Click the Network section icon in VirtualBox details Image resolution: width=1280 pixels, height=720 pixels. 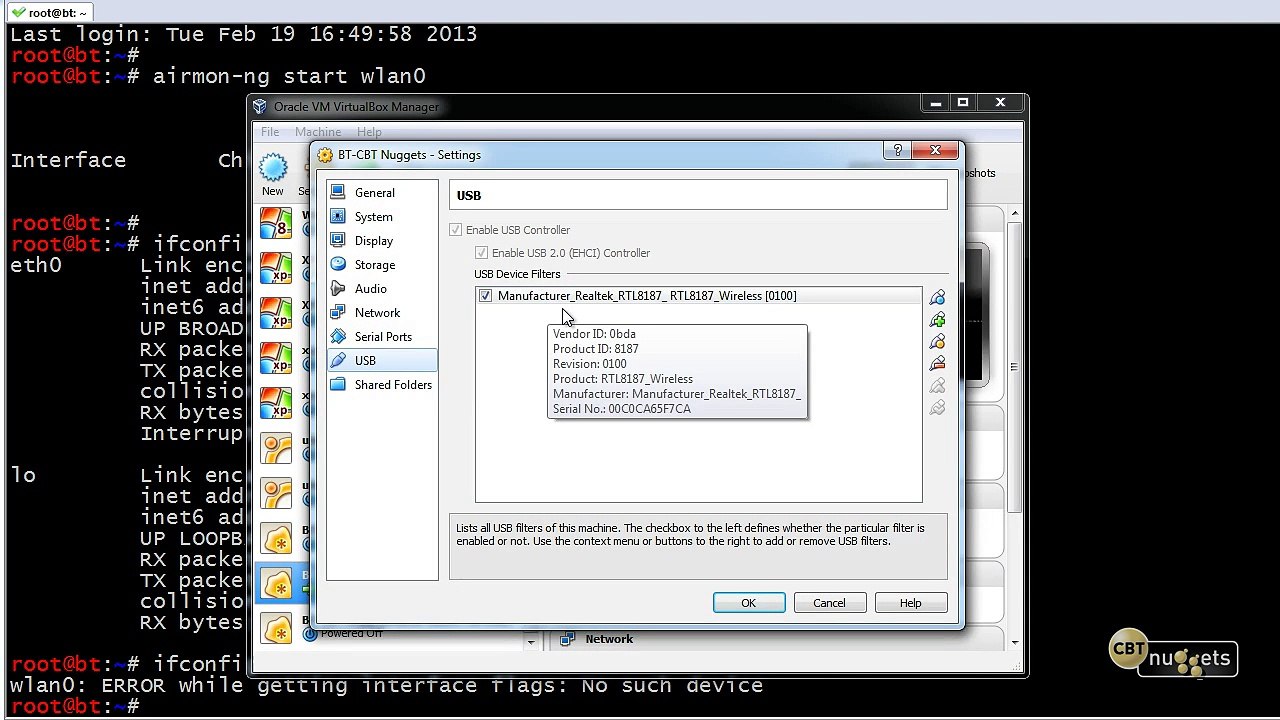pos(567,639)
